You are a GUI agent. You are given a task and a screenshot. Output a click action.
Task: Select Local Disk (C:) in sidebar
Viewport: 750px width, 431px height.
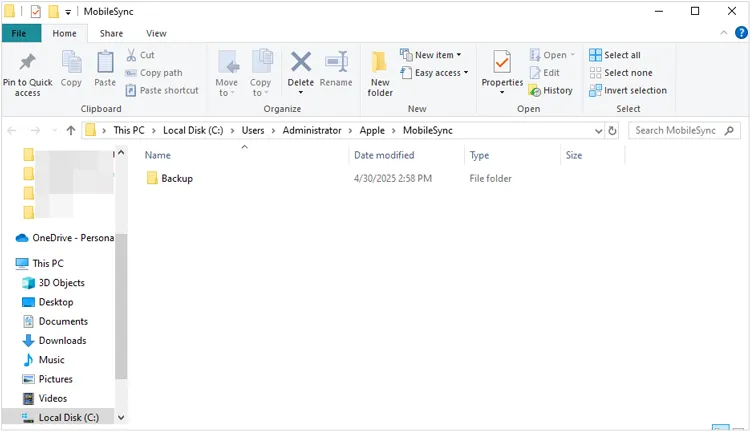[58, 417]
